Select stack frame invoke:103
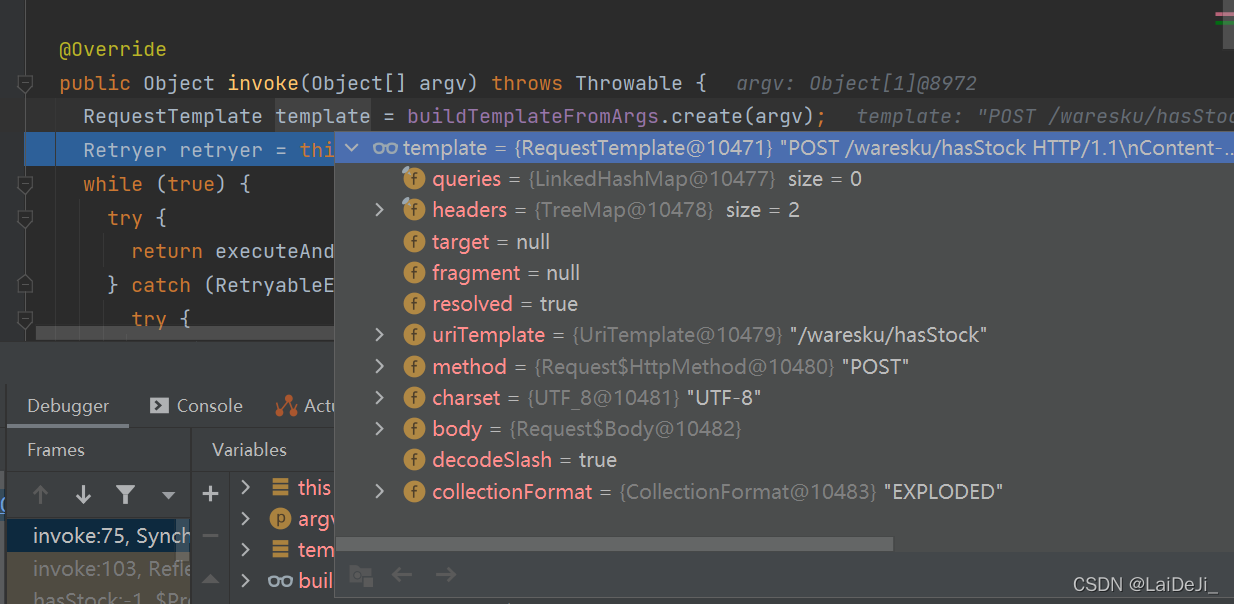The width and height of the screenshot is (1234, 604). (98, 568)
